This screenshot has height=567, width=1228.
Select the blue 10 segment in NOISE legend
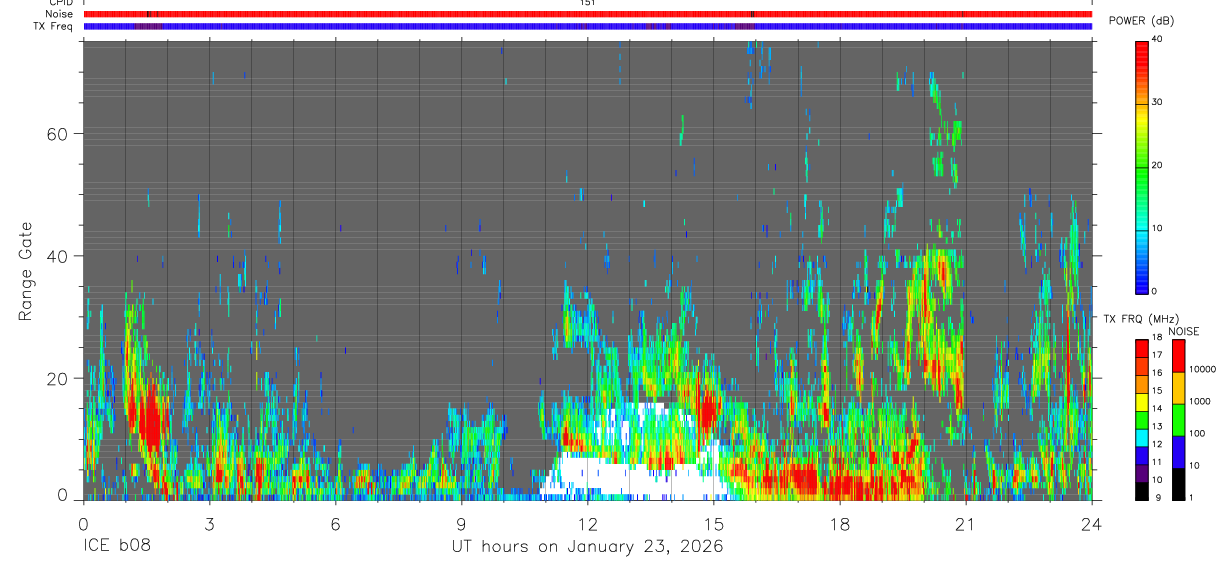click(x=1177, y=452)
